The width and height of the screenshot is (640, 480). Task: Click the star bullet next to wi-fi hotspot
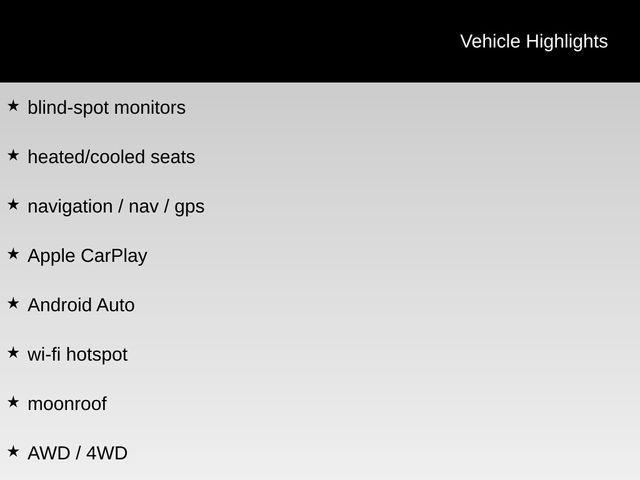click(13, 353)
